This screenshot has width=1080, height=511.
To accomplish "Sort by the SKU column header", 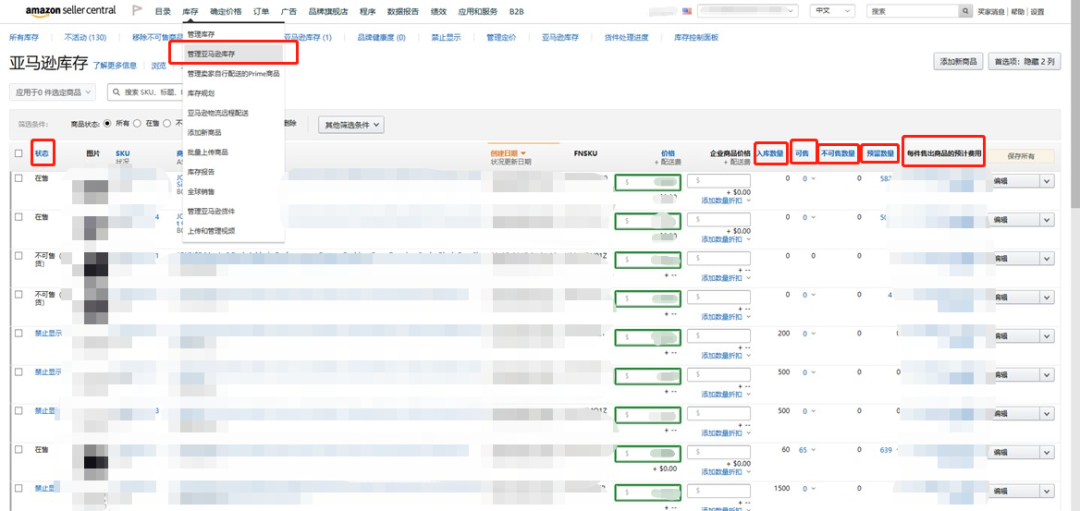I will point(123,154).
